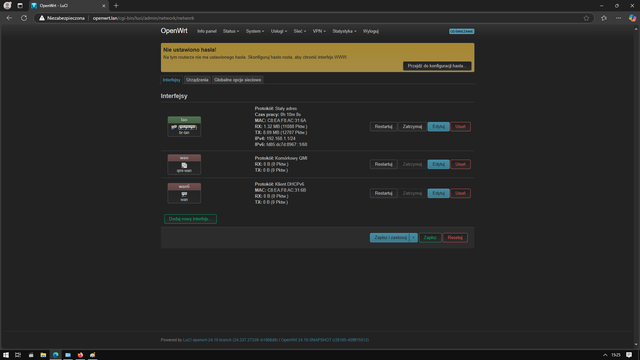Click the lan interface name label
The width and height of the screenshot is (640, 360).
[184, 120]
